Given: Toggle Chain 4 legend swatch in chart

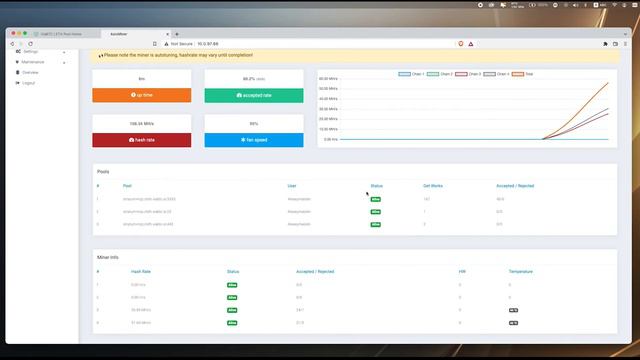Looking at the screenshot, I should 489,74.
